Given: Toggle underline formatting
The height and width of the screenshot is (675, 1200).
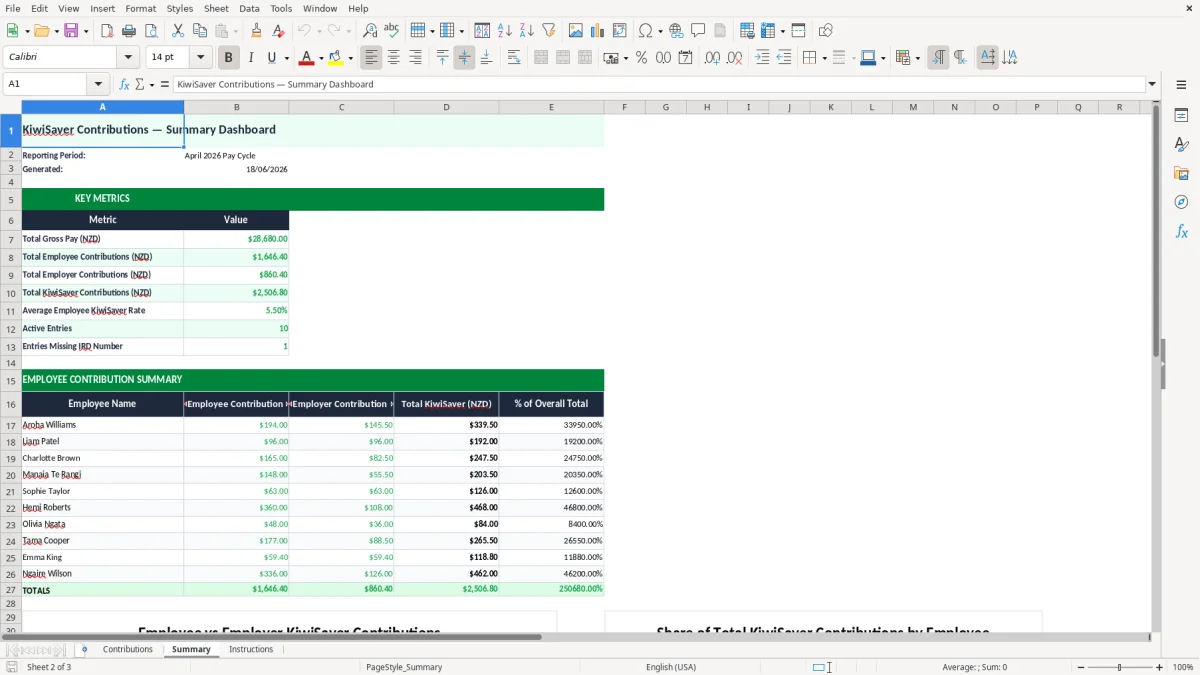Looking at the screenshot, I should [271, 58].
